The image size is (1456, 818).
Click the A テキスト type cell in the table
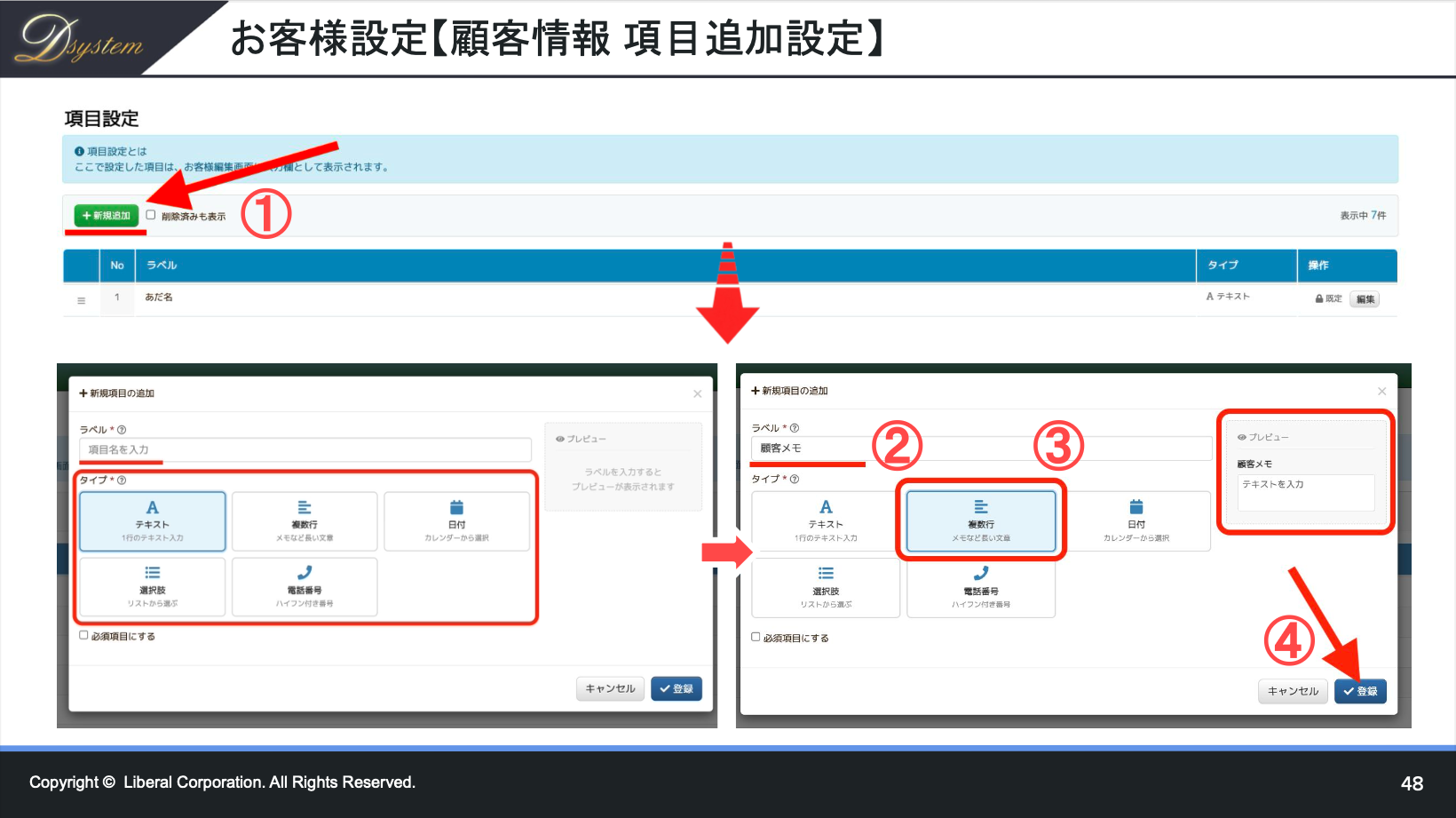click(x=1228, y=297)
